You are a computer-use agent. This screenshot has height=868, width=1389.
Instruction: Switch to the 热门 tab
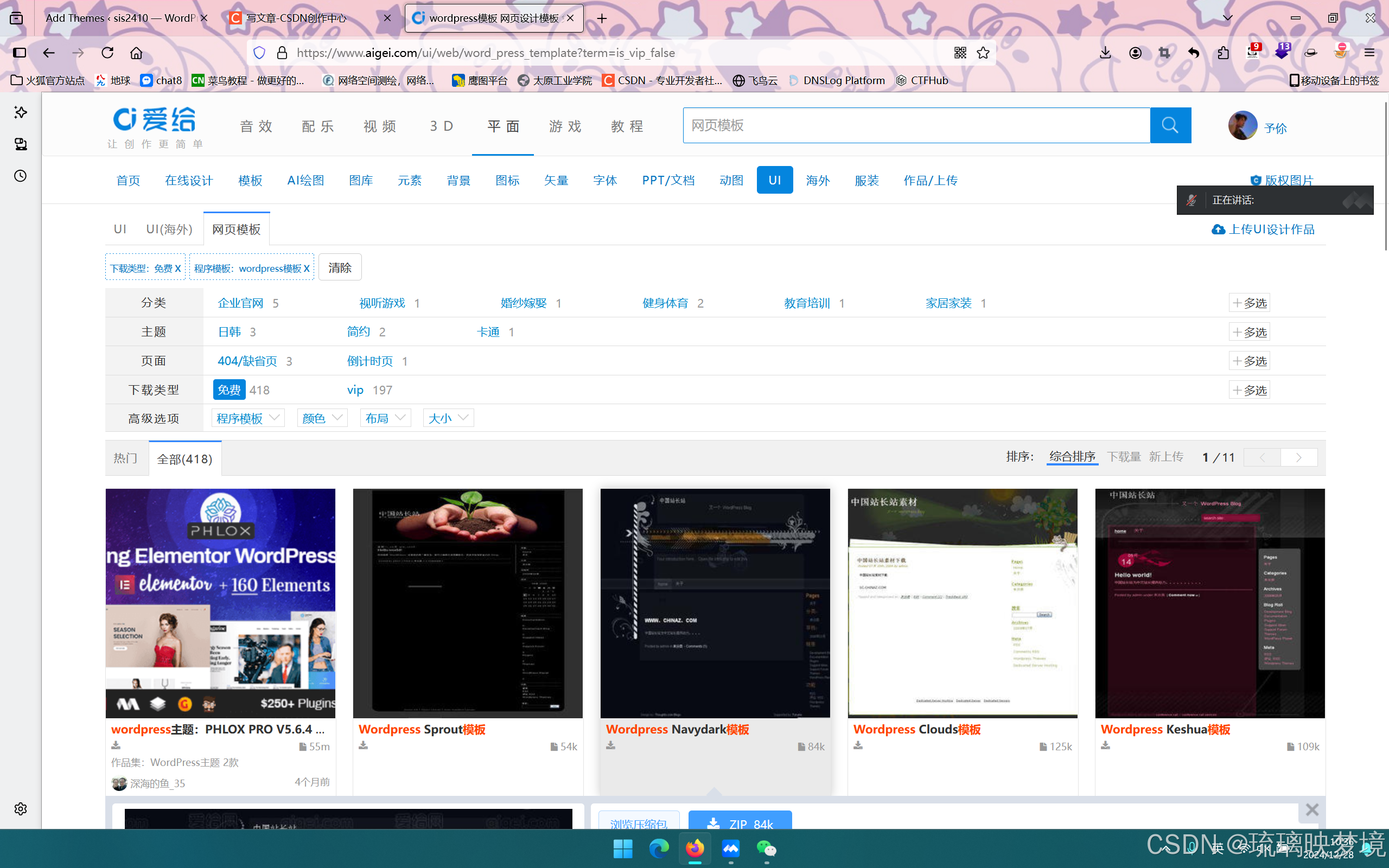point(126,458)
